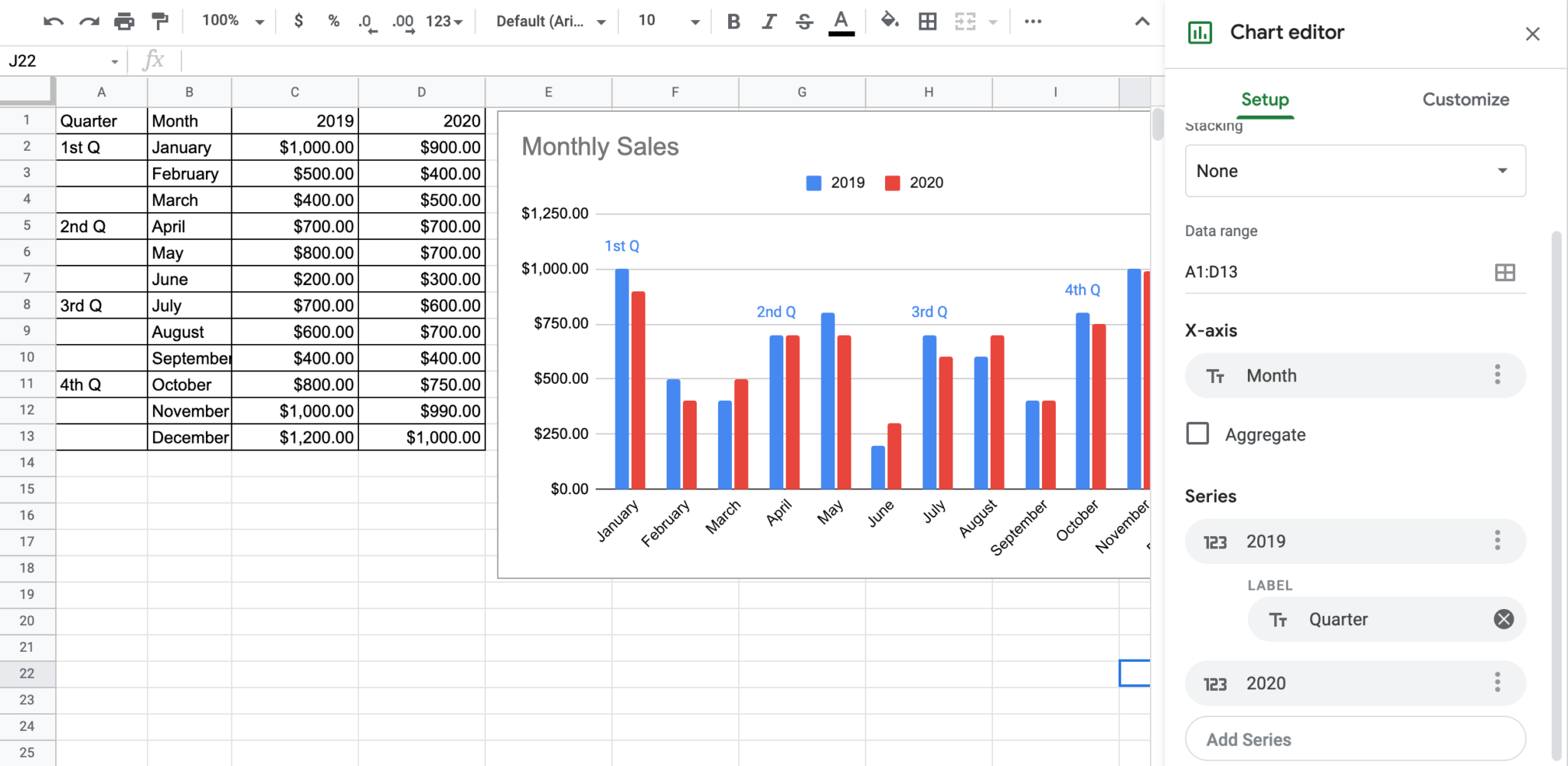This screenshot has width=1568, height=766.
Task: Click the Add Series button
Action: [1354, 738]
